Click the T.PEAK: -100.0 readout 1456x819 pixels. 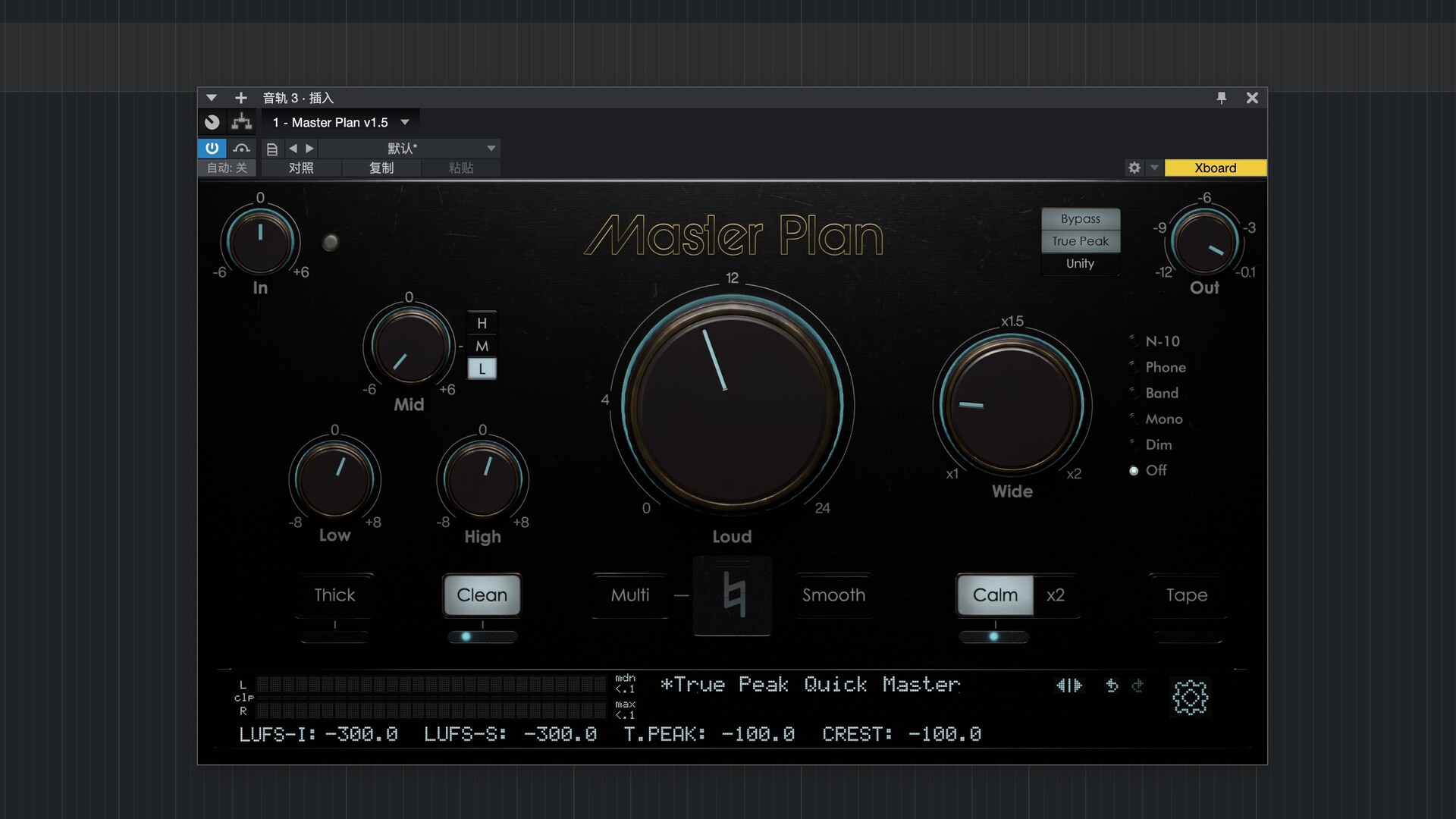(709, 734)
